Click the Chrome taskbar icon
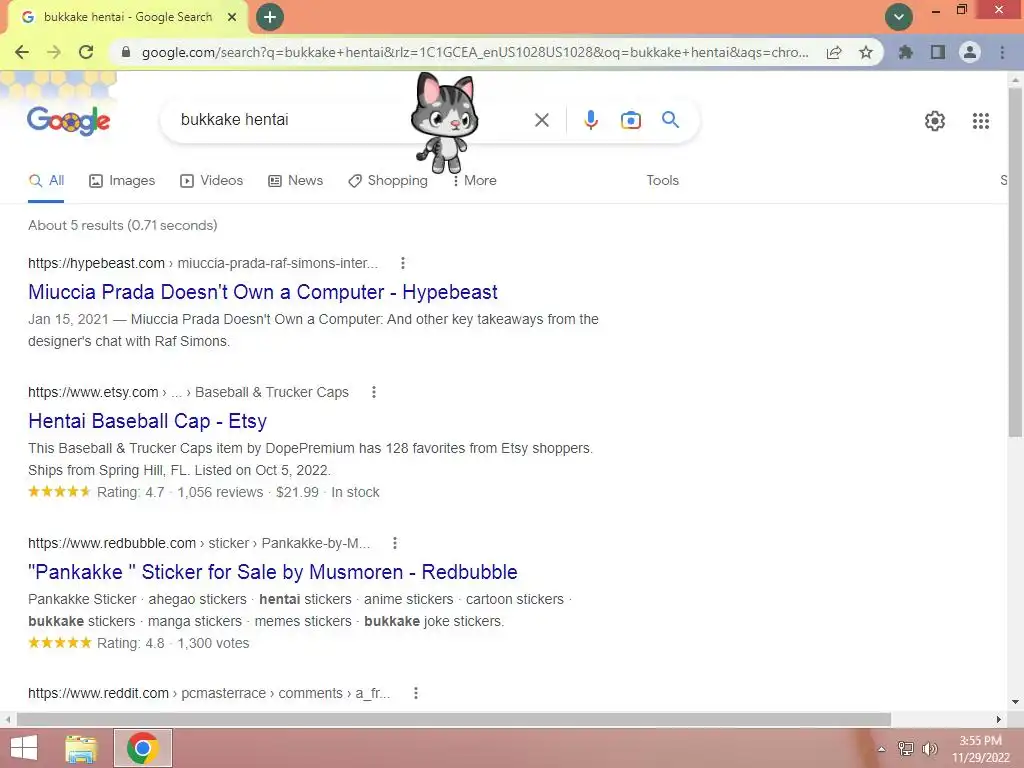Image resolution: width=1024 pixels, height=768 pixels. coord(143,748)
